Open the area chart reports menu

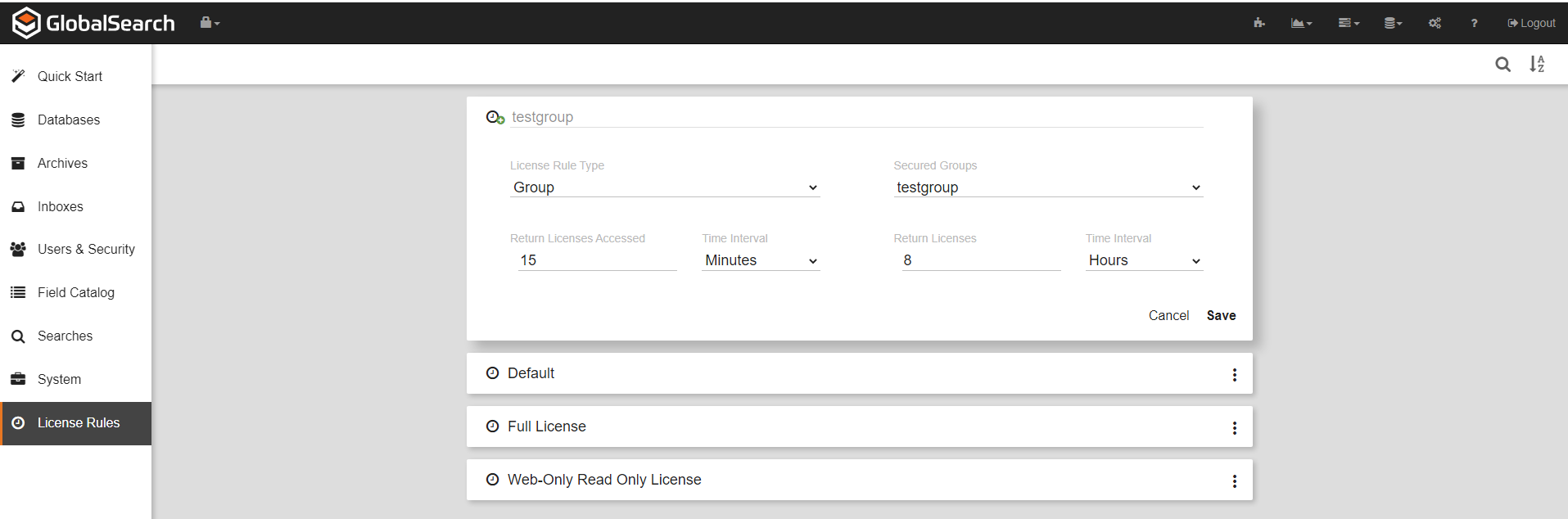click(1300, 23)
